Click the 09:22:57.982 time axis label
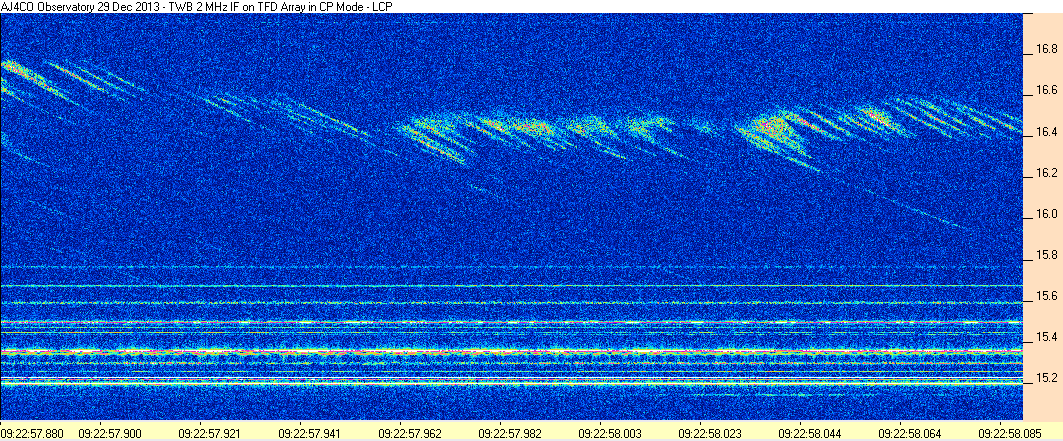Screen dimensions: 1063x441 point(510,431)
